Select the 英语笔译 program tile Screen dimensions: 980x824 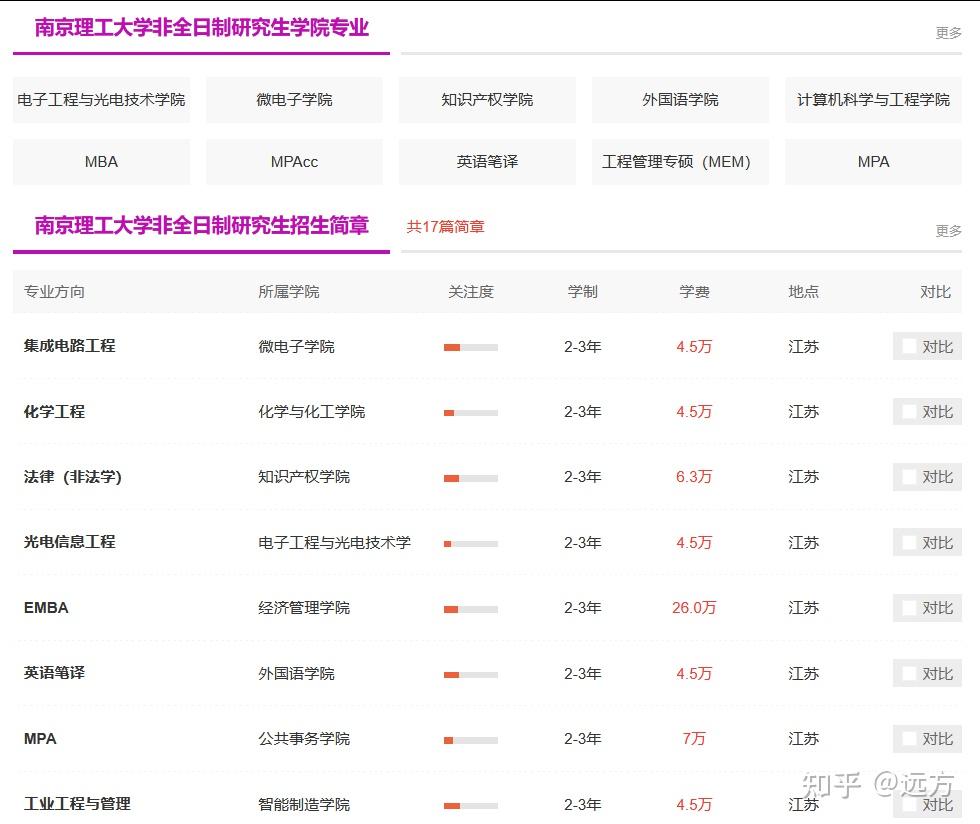tap(487, 162)
